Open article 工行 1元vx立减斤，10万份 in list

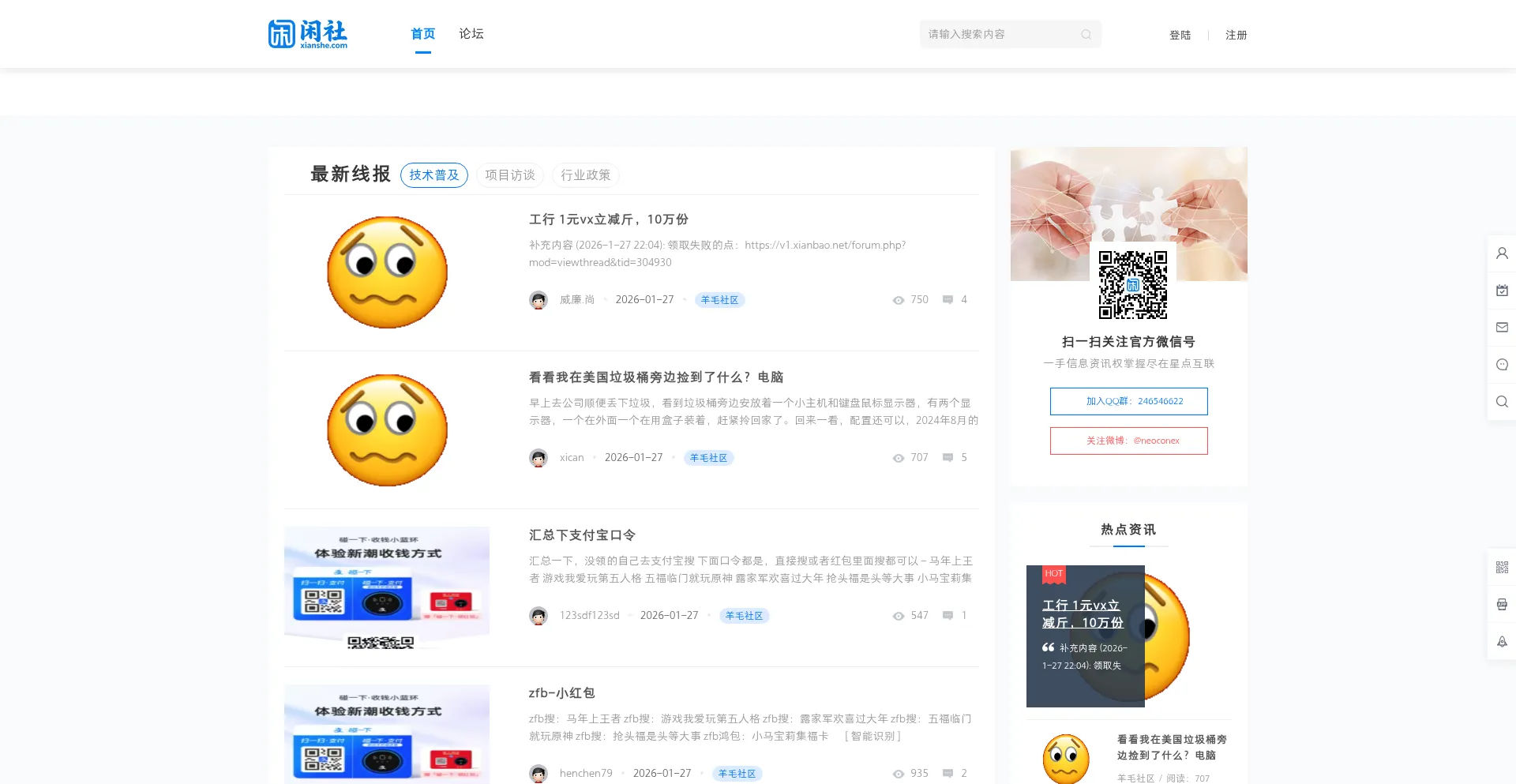[609, 219]
